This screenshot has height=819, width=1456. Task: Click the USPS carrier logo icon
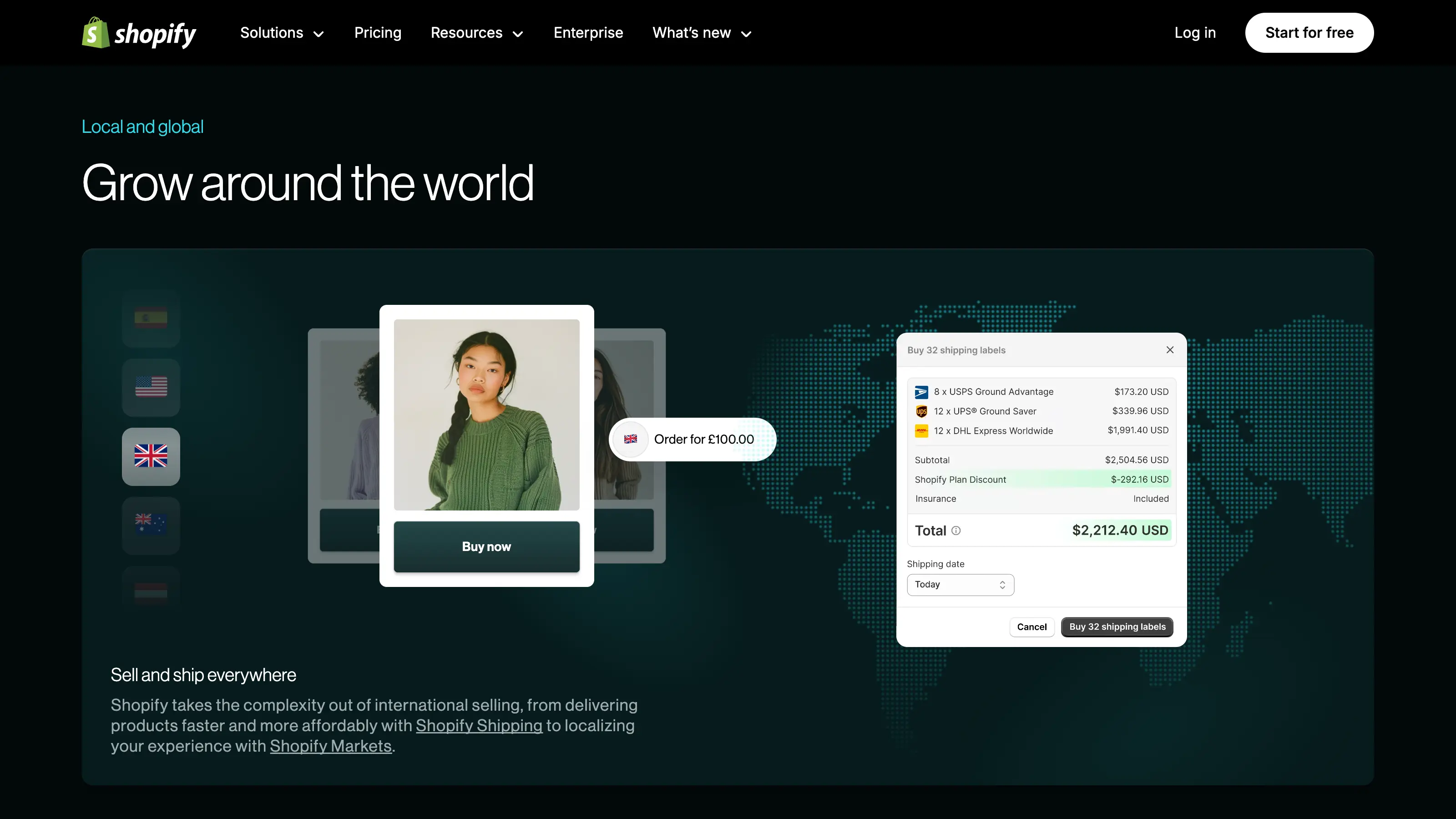(x=921, y=392)
